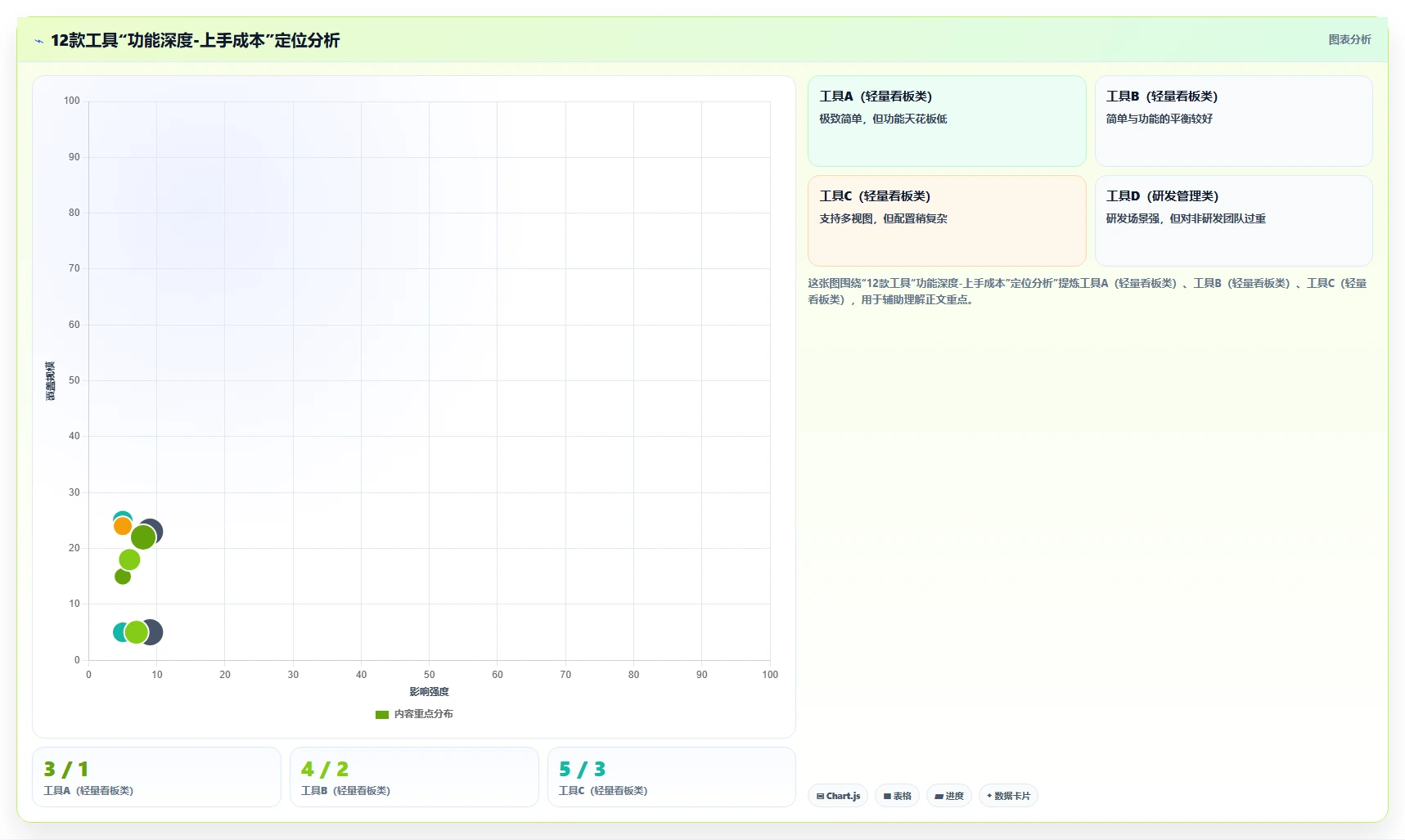Click the diamond icon in the 数据卡片 tag
The image size is (1405, 840).
click(x=989, y=796)
